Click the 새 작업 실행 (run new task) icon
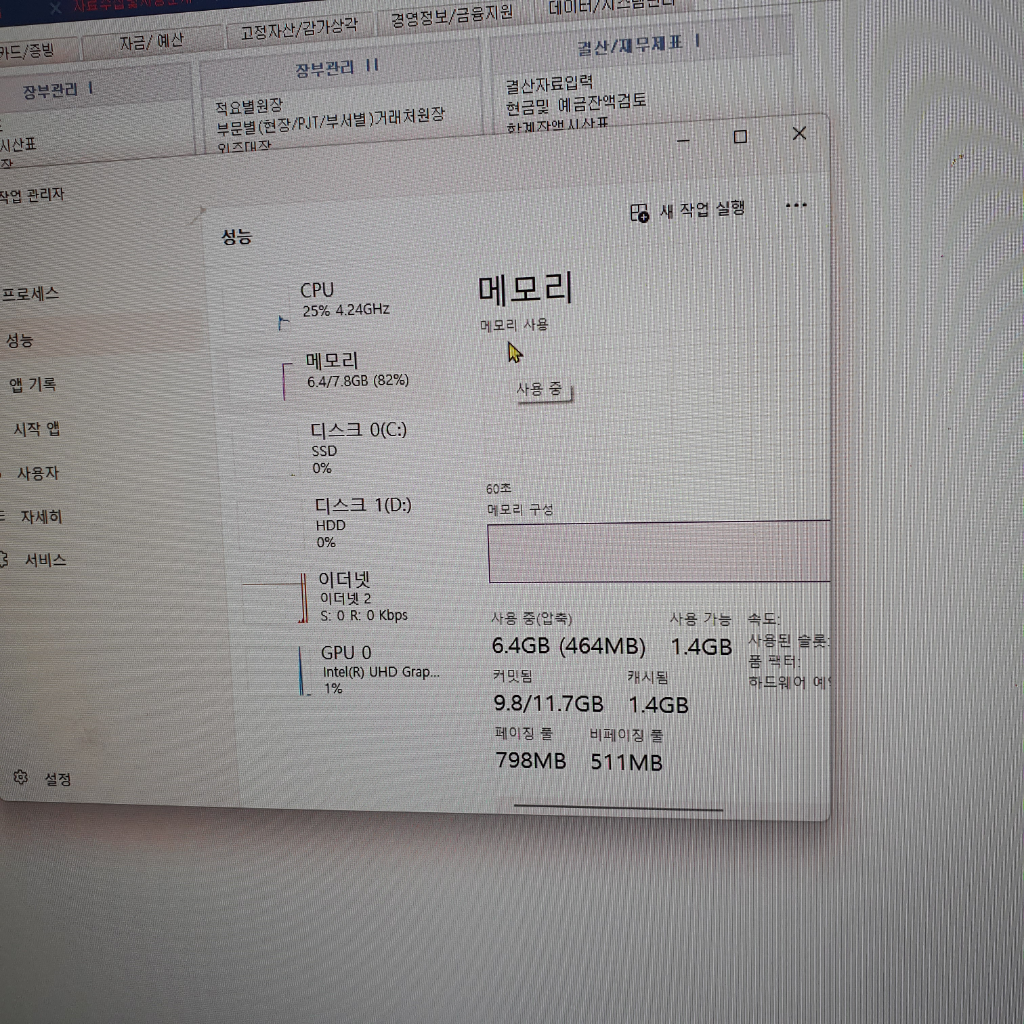 640,212
